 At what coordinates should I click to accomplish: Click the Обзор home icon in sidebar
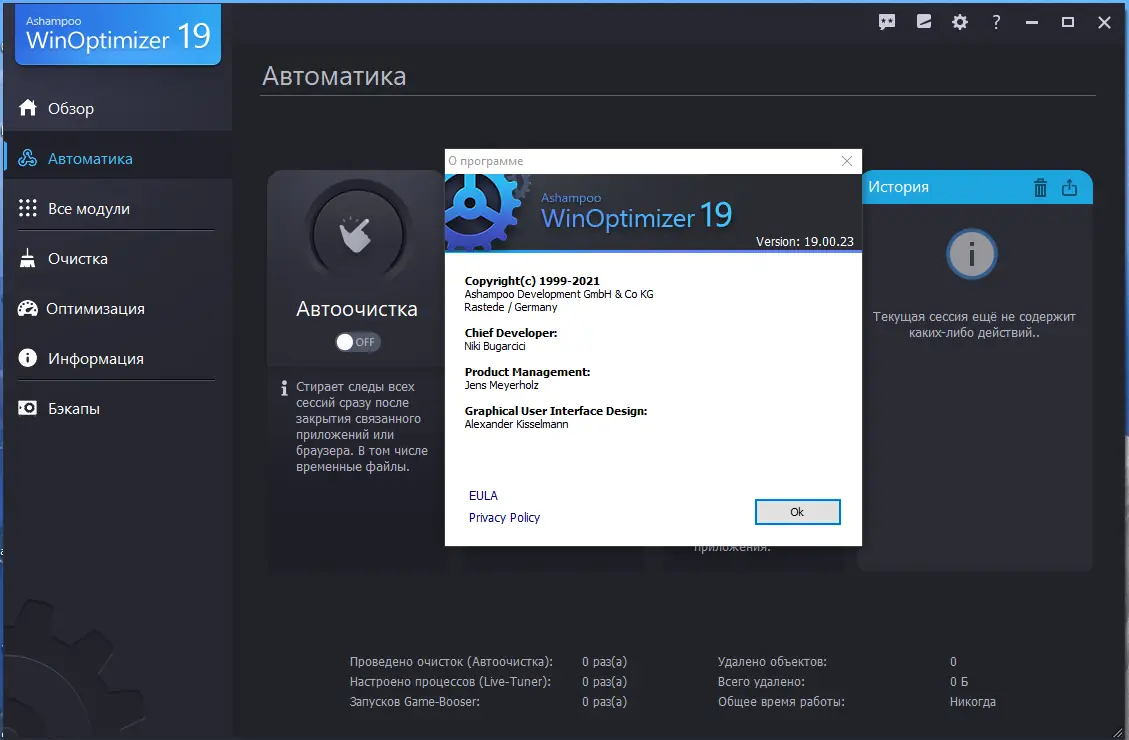[x=27, y=108]
